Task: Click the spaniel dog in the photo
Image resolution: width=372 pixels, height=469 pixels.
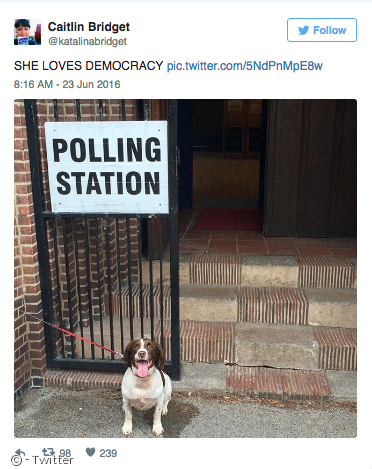Action: click(146, 387)
